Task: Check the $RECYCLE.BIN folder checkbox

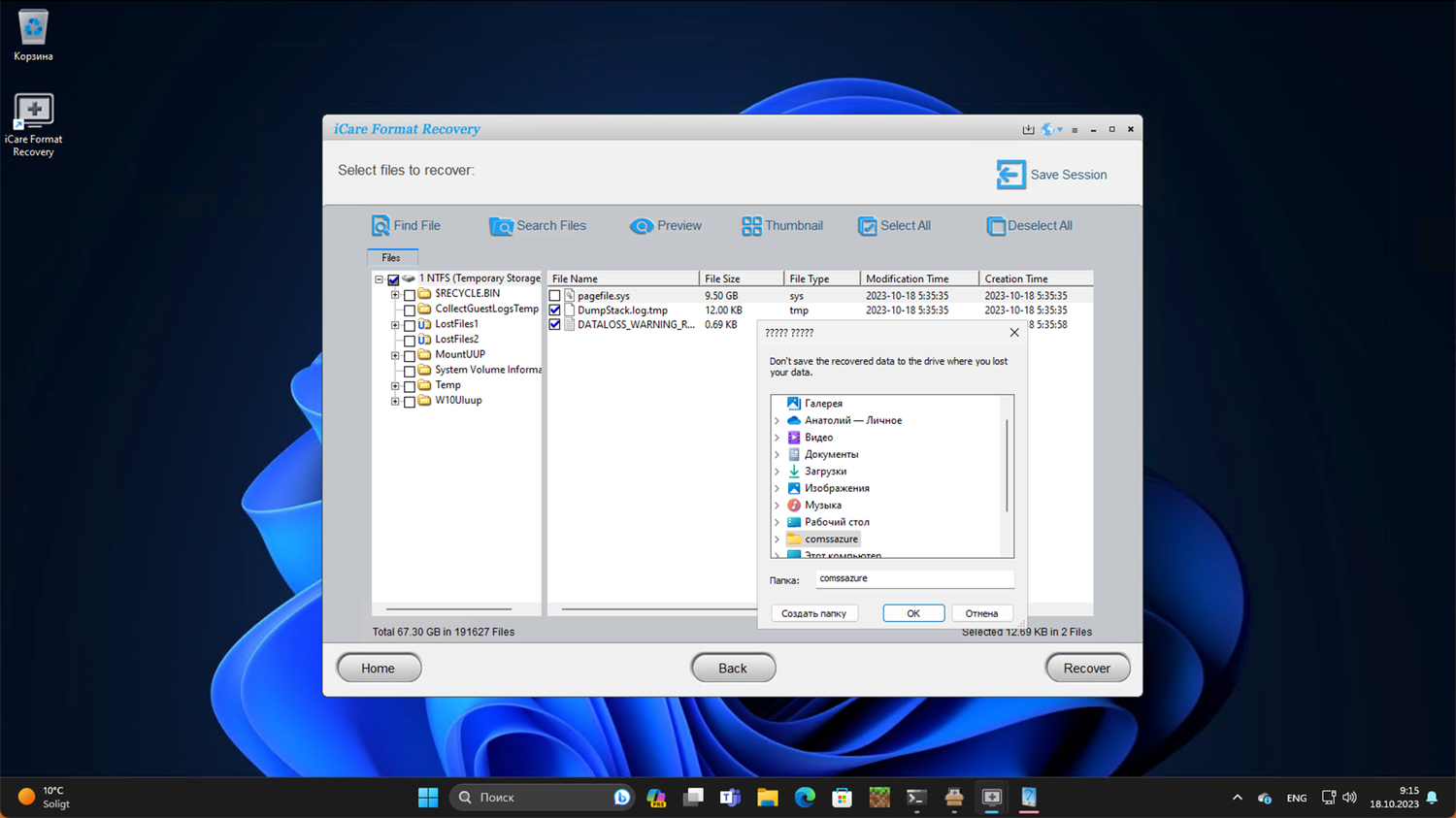Action: tap(409, 295)
